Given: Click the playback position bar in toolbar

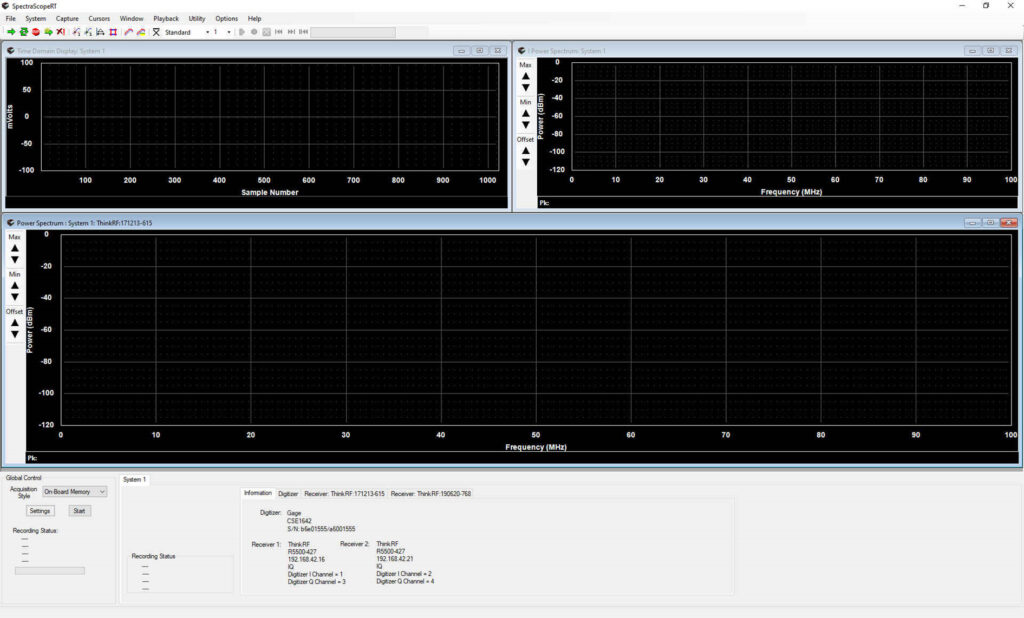Looking at the screenshot, I should pyautogui.click(x=353, y=32).
